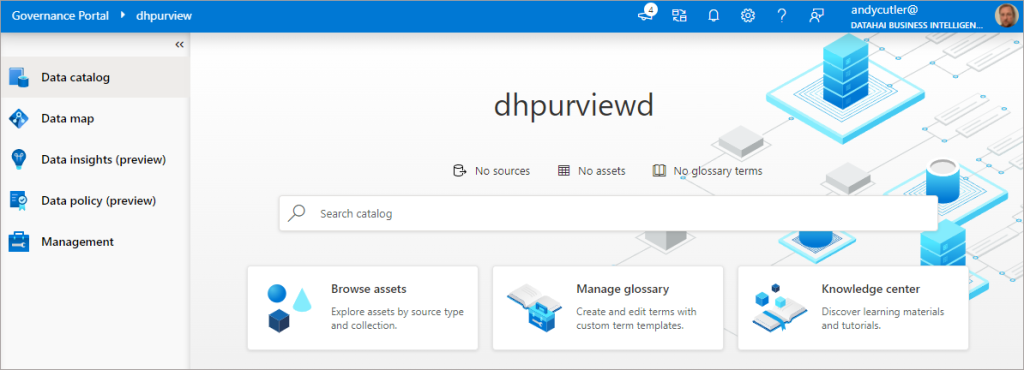Click the No glossary terms label

718,171
